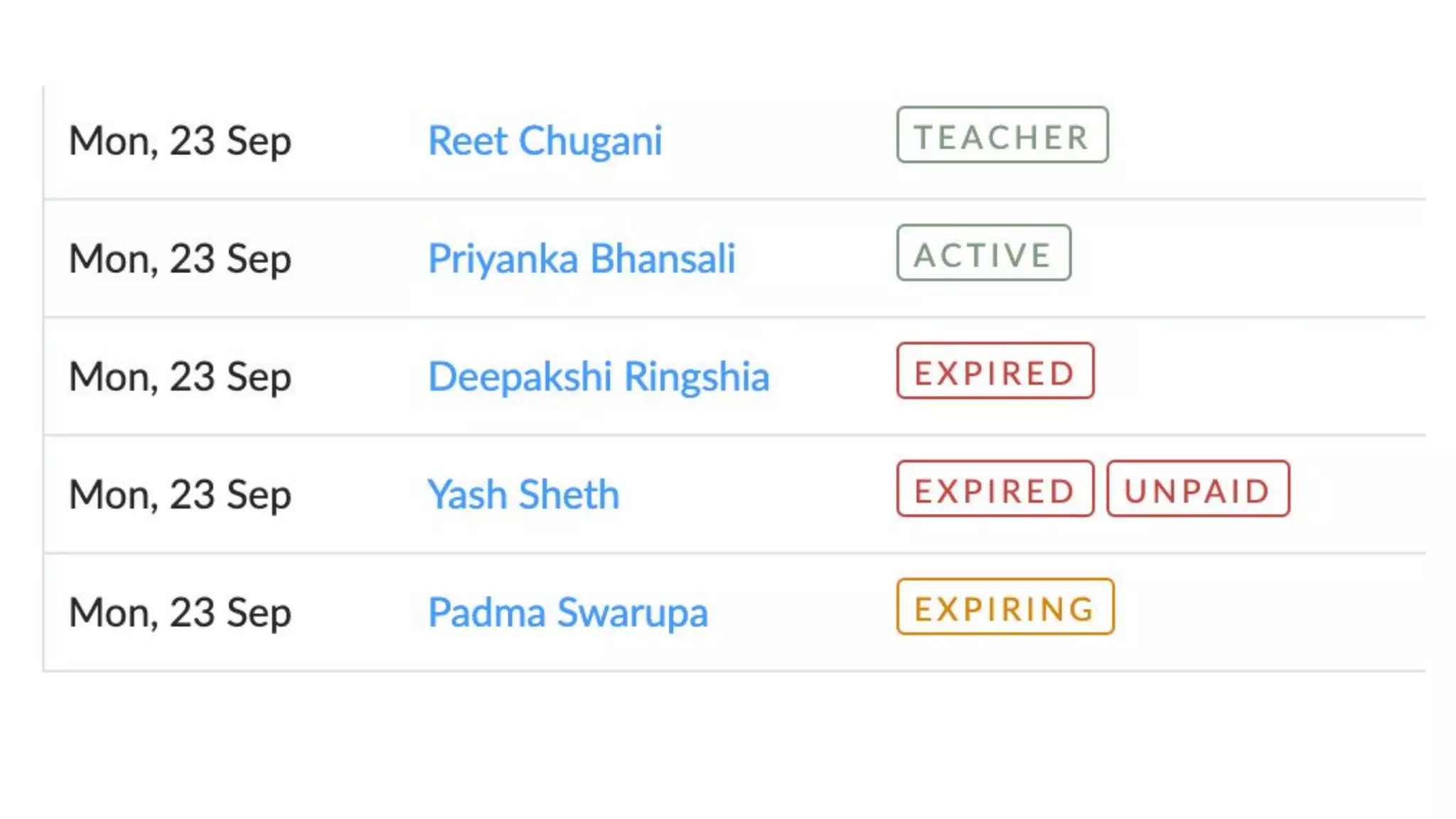The height and width of the screenshot is (819, 1456).
Task: Click empty space right of Deepakshi's EXPIRED badge
Action: coord(1260,377)
